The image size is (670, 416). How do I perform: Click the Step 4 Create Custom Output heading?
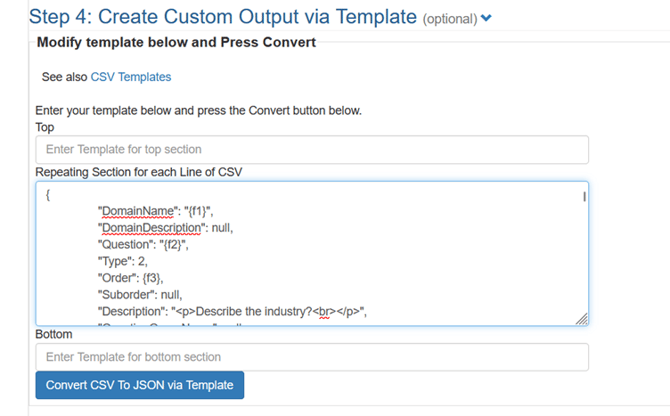pos(224,16)
